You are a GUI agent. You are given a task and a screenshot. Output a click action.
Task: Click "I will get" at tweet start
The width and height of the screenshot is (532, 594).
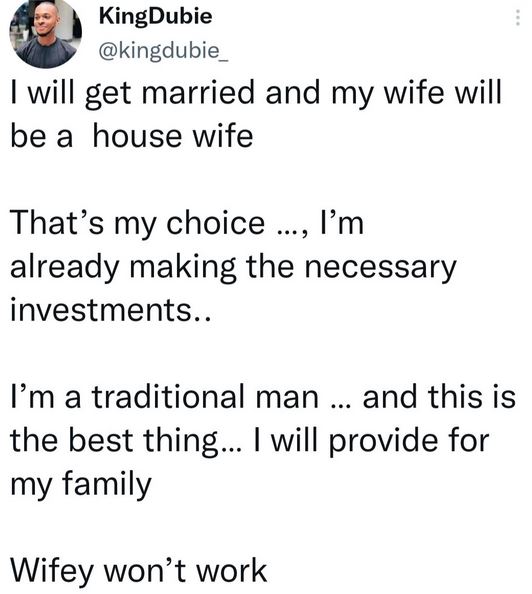click(x=71, y=94)
